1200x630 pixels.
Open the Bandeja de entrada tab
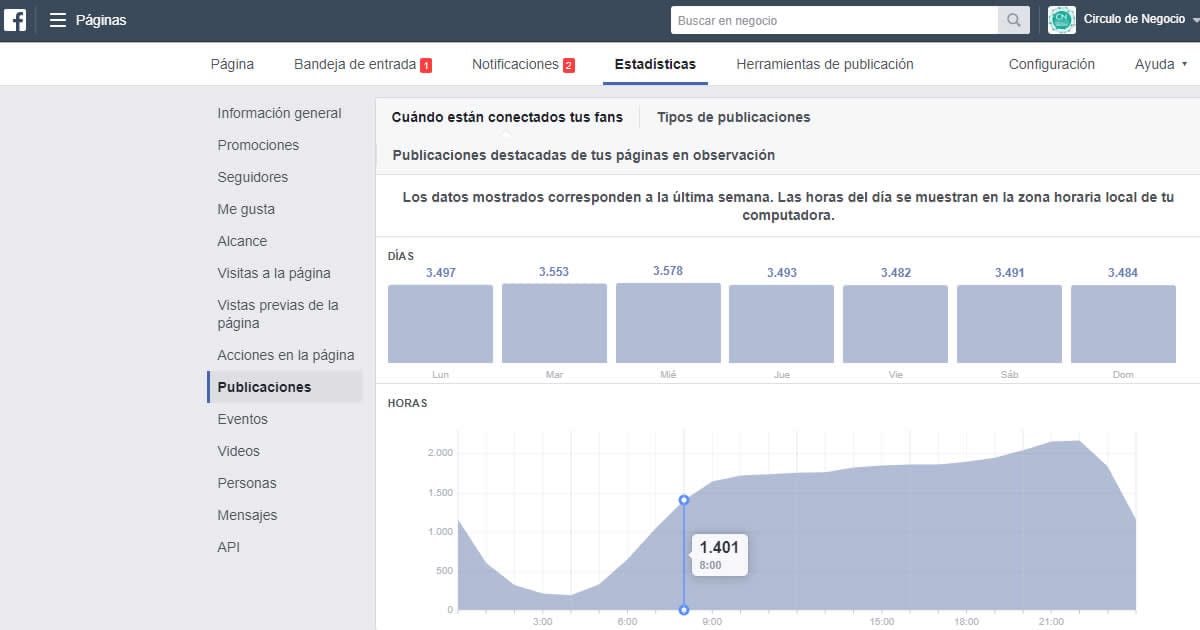[355, 64]
